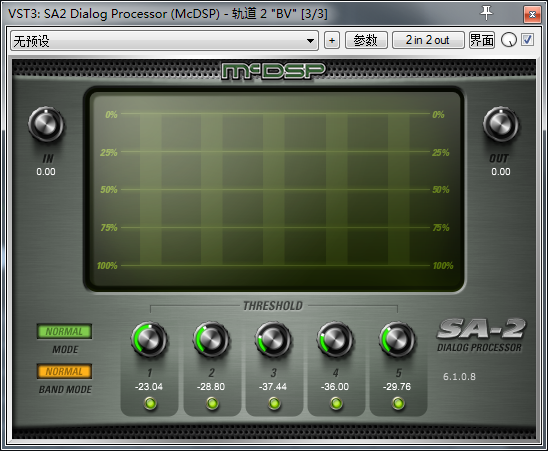Screen dimensions: 548x451
Task: Click the green NORMAL mode selector
Action: pos(64,331)
